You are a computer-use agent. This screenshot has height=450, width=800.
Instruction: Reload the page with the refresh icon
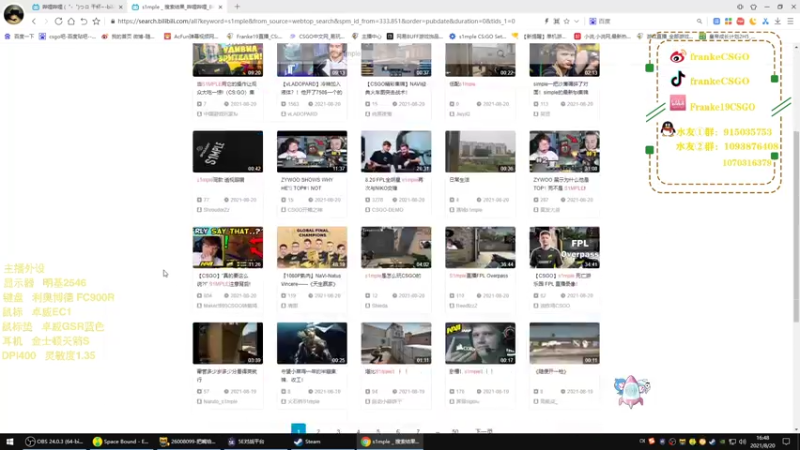58,21
